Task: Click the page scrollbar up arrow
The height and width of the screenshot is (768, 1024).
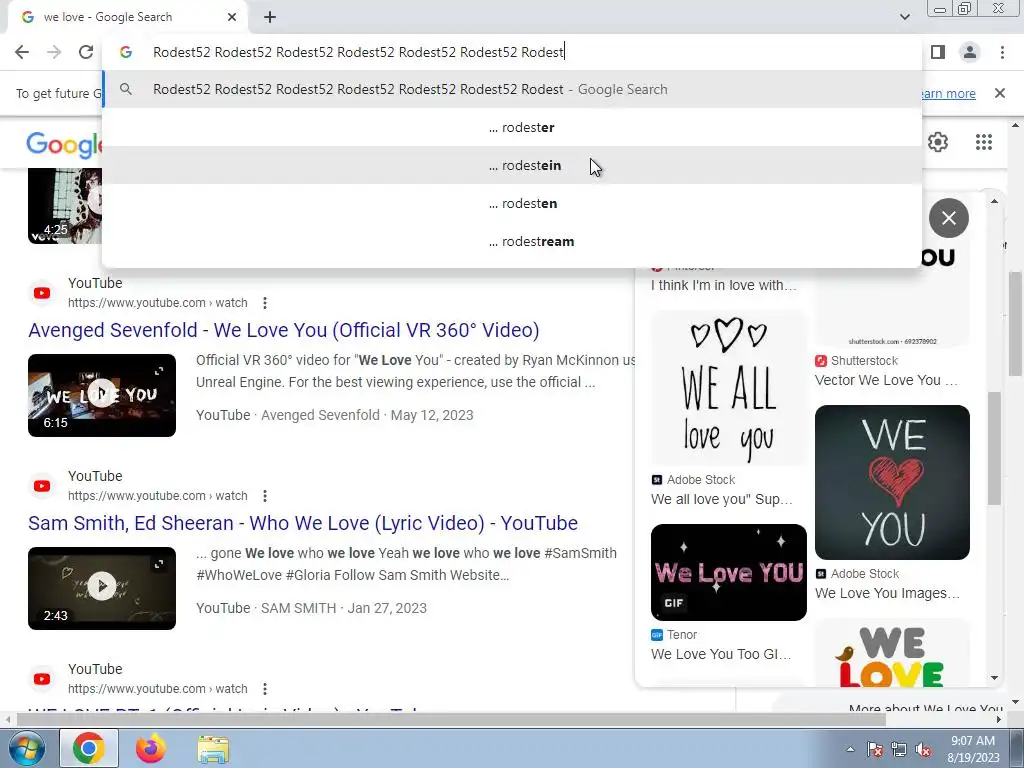Action: 1016,125
